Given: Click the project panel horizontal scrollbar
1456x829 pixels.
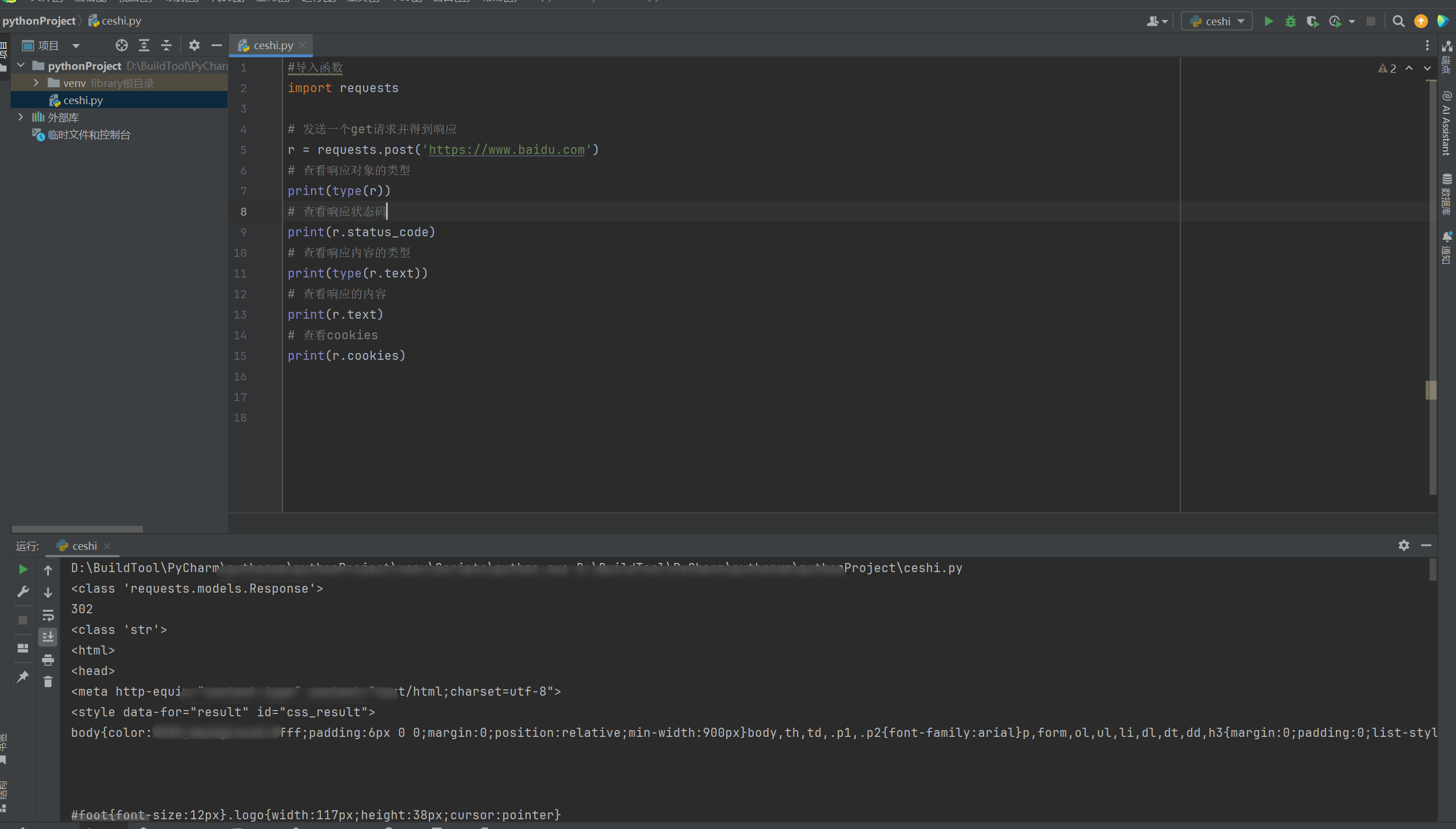Looking at the screenshot, I should 77,529.
